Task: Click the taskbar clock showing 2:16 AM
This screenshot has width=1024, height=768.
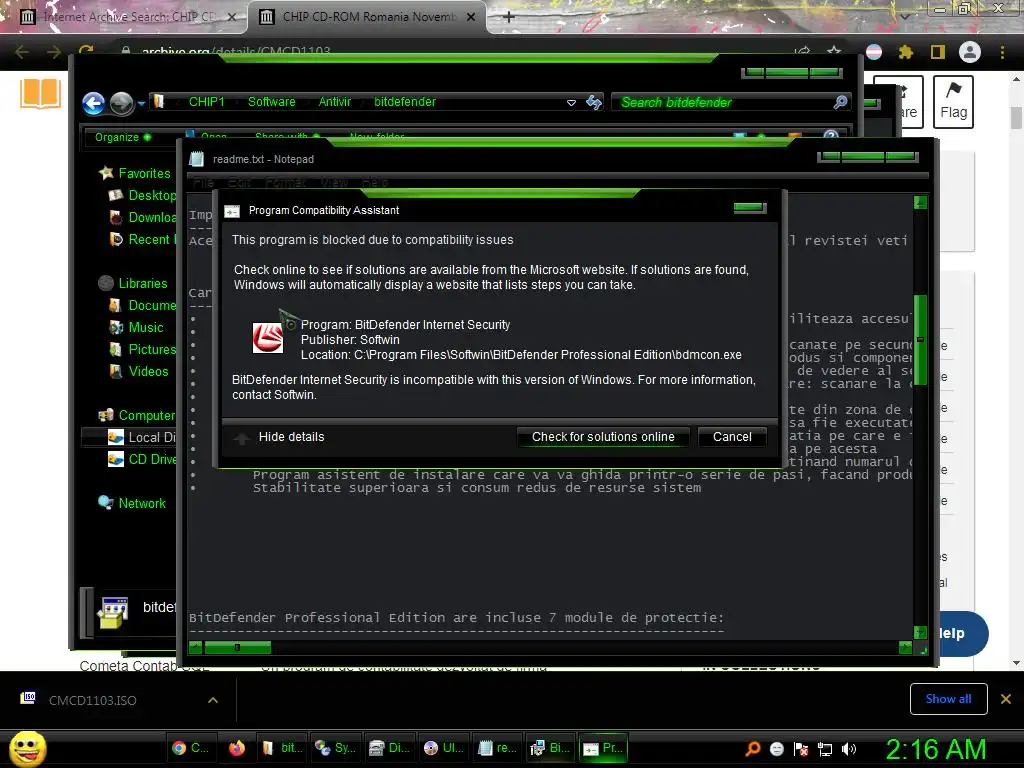Action: [x=936, y=749]
